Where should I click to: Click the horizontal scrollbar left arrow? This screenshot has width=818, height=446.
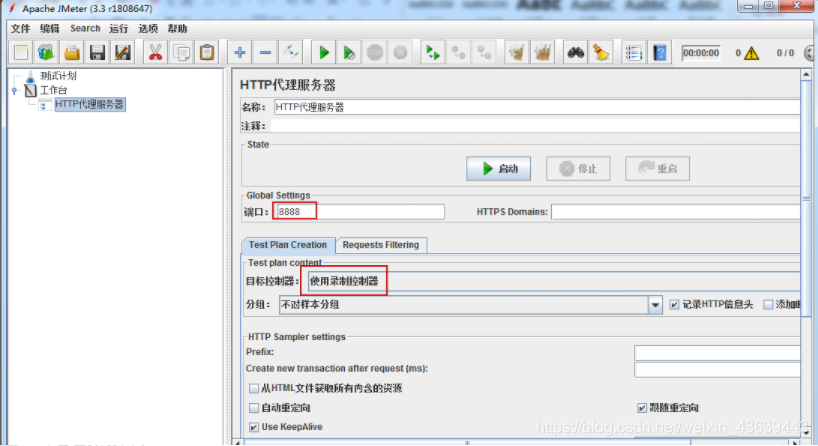[x=237, y=443]
